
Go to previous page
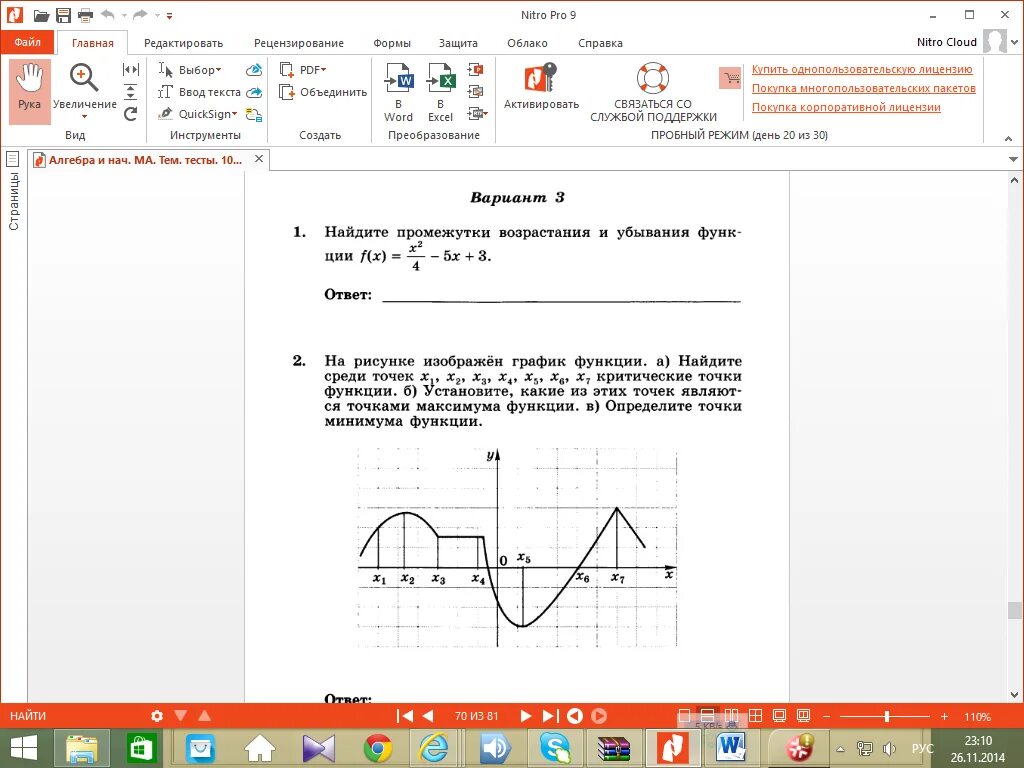[428, 716]
